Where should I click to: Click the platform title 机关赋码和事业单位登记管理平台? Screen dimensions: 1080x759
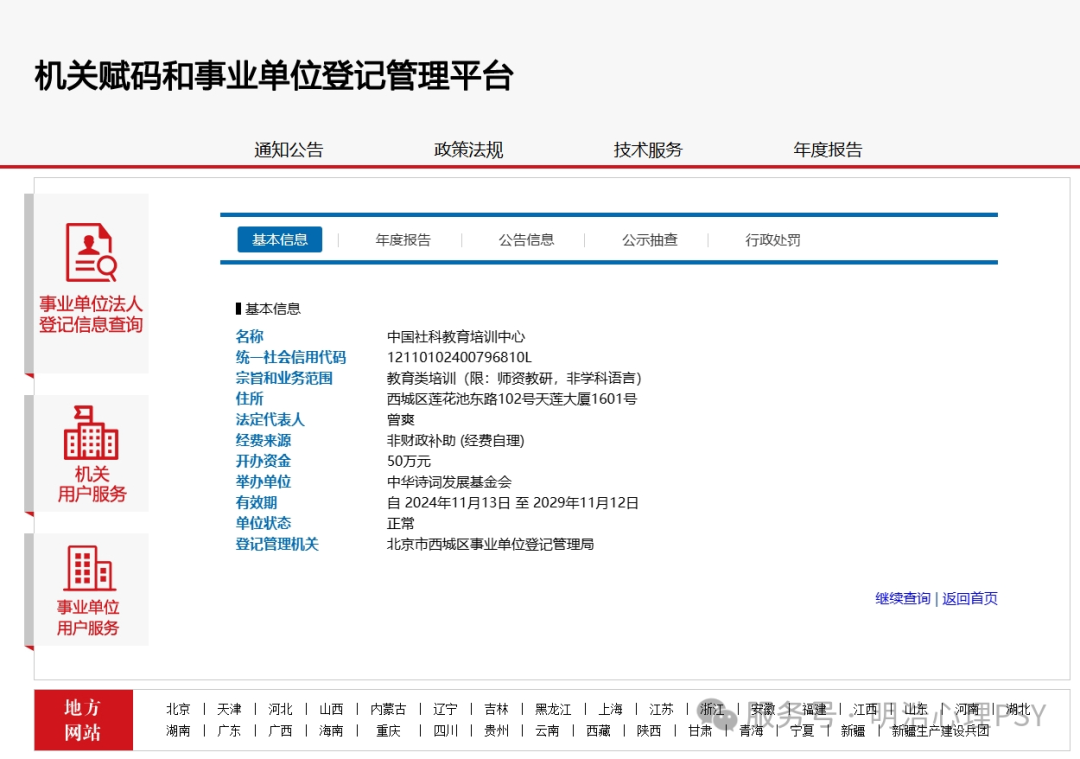[273, 76]
